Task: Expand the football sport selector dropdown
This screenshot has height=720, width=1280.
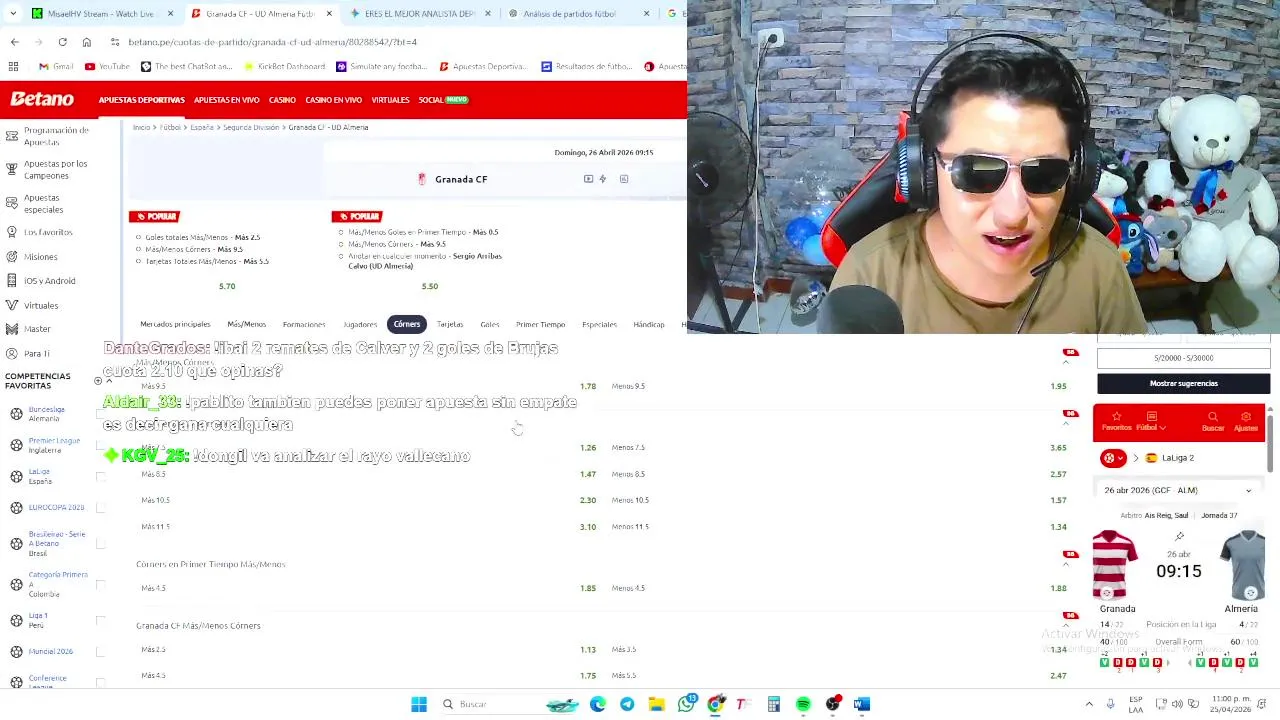Action: point(1113,458)
